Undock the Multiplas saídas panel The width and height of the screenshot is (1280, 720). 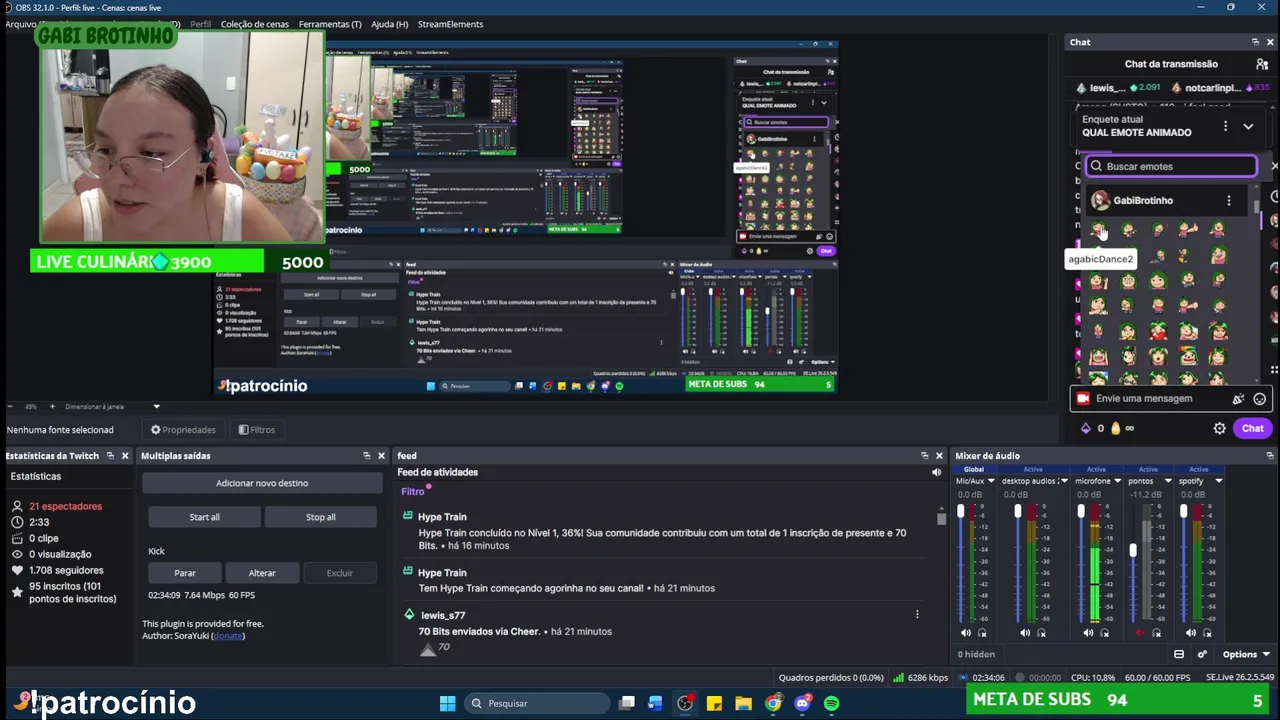366,456
